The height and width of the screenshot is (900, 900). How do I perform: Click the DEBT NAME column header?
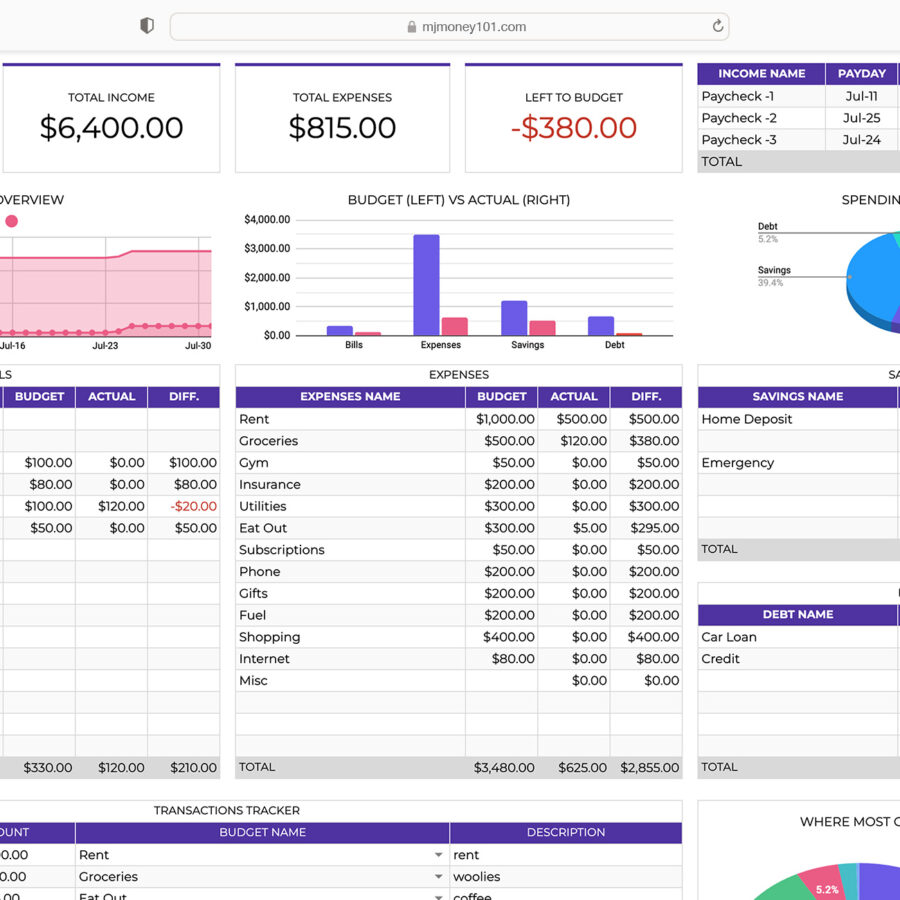pos(798,615)
